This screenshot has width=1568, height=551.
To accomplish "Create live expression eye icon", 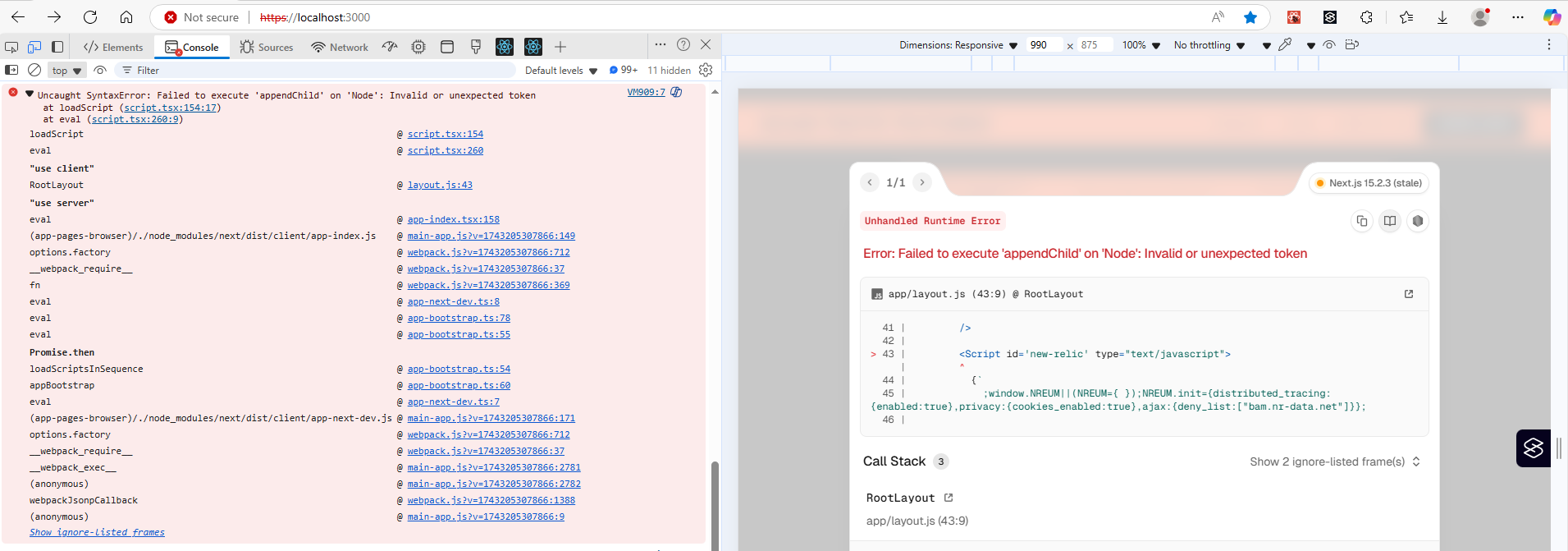I will [100, 70].
